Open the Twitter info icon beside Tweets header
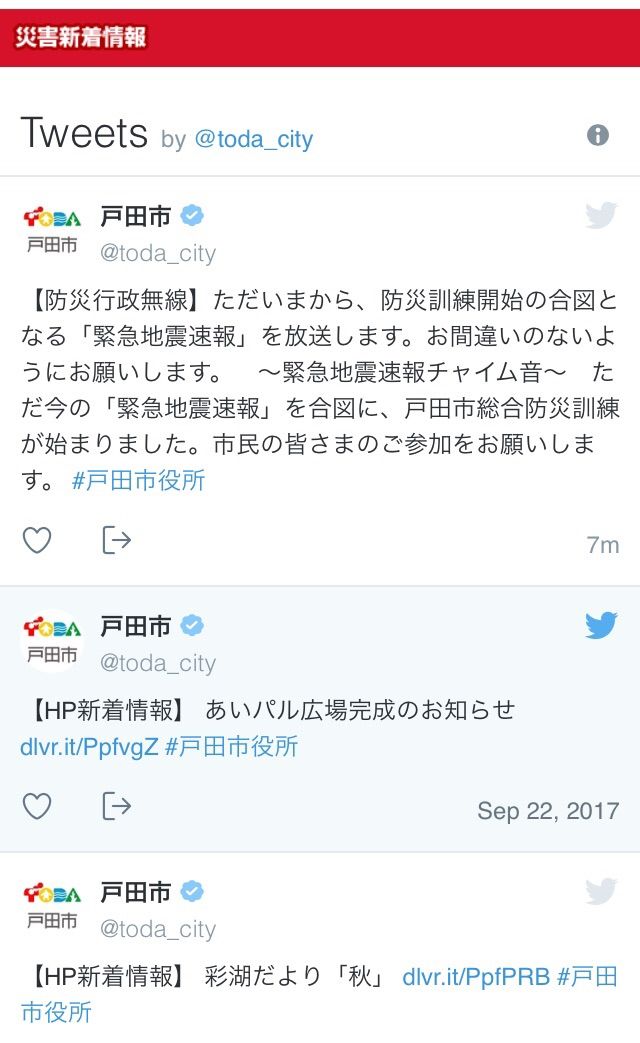 point(597,135)
